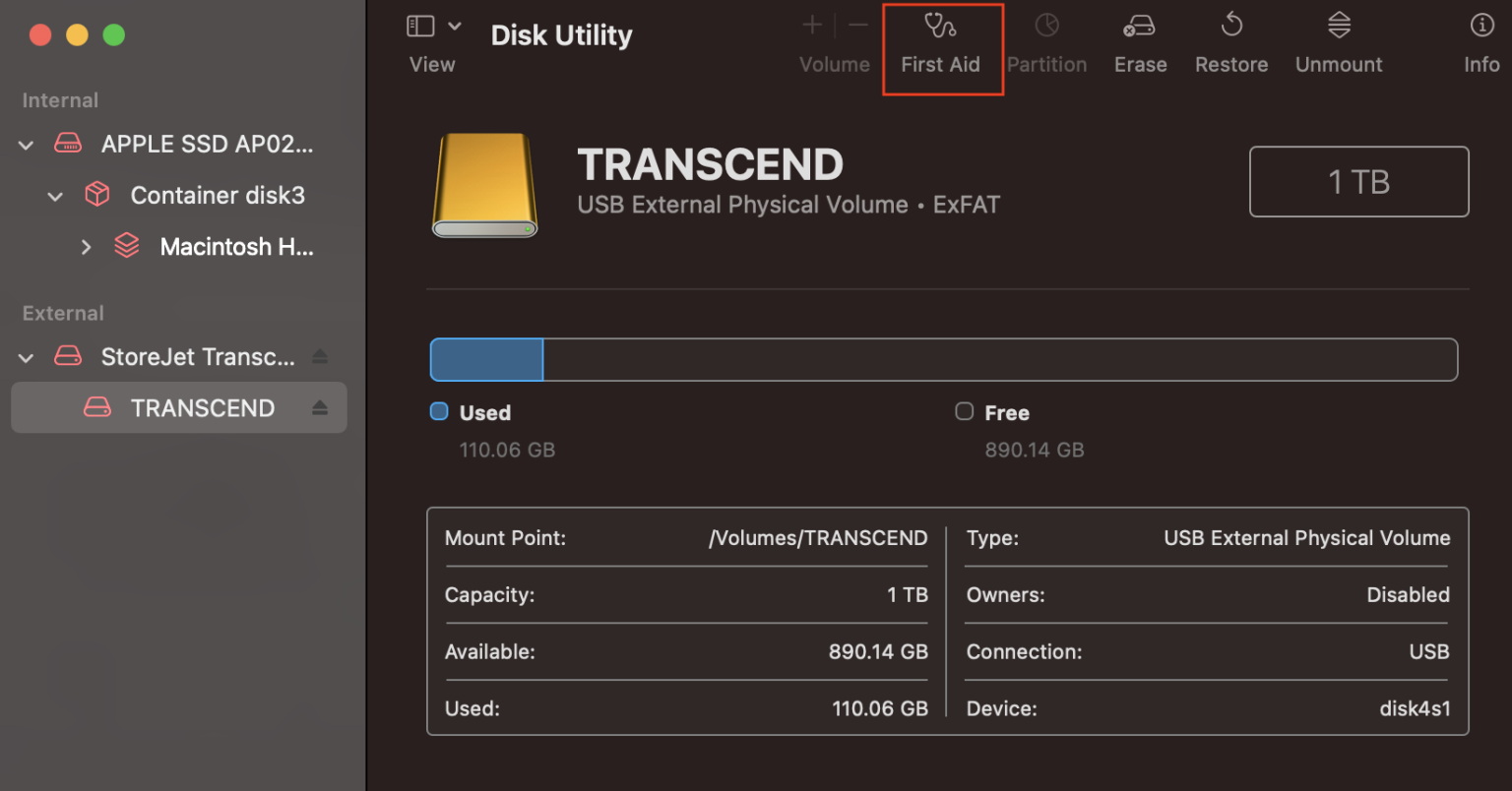Click the large TRANSCEND drive icon
Viewport: 1512px width, 791px height.
click(485, 186)
